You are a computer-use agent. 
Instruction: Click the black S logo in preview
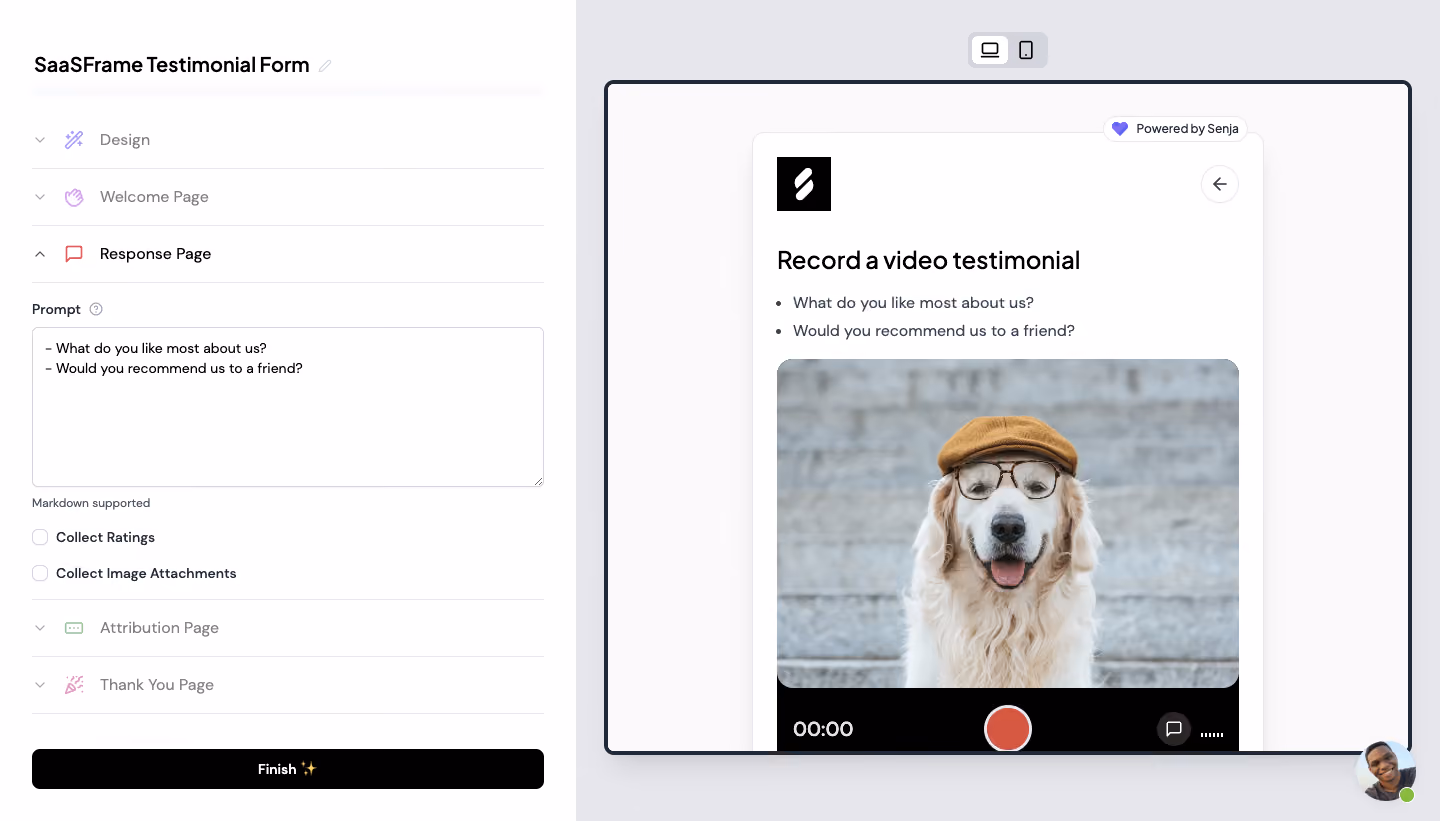[x=804, y=184]
